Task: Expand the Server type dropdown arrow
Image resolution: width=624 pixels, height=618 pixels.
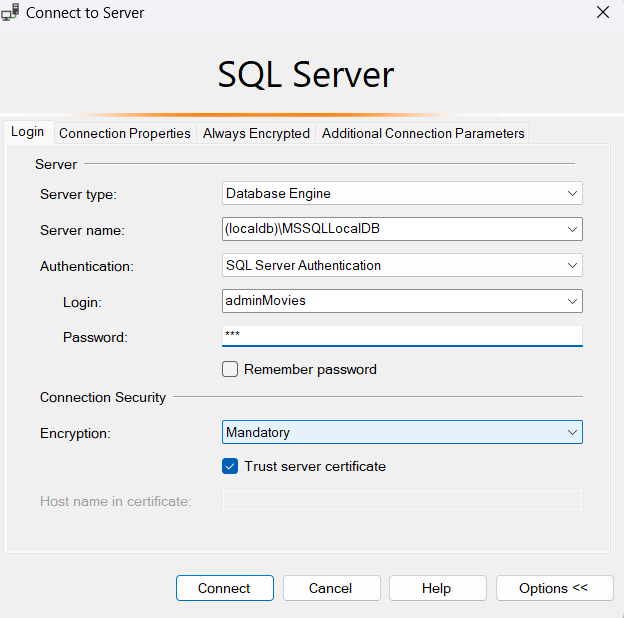Action: tap(572, 194)
